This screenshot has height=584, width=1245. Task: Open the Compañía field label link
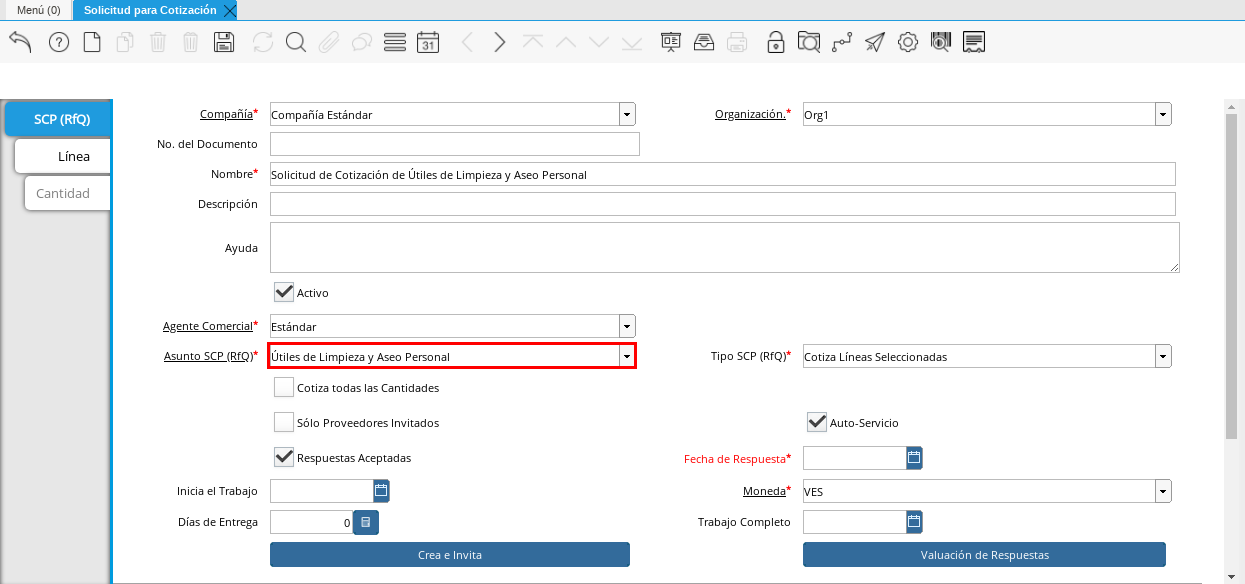(226, 114)
